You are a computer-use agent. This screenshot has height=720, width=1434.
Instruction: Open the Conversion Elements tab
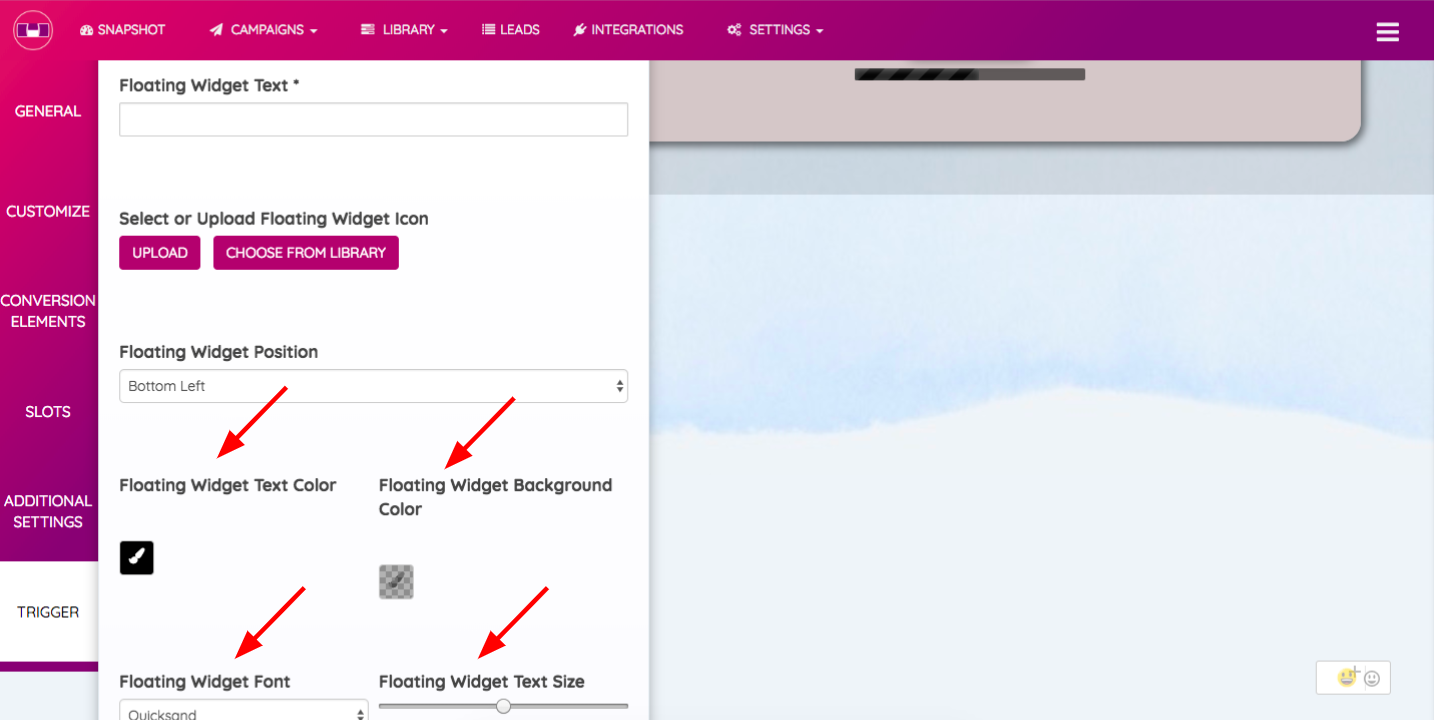click(x=48, y=311)
